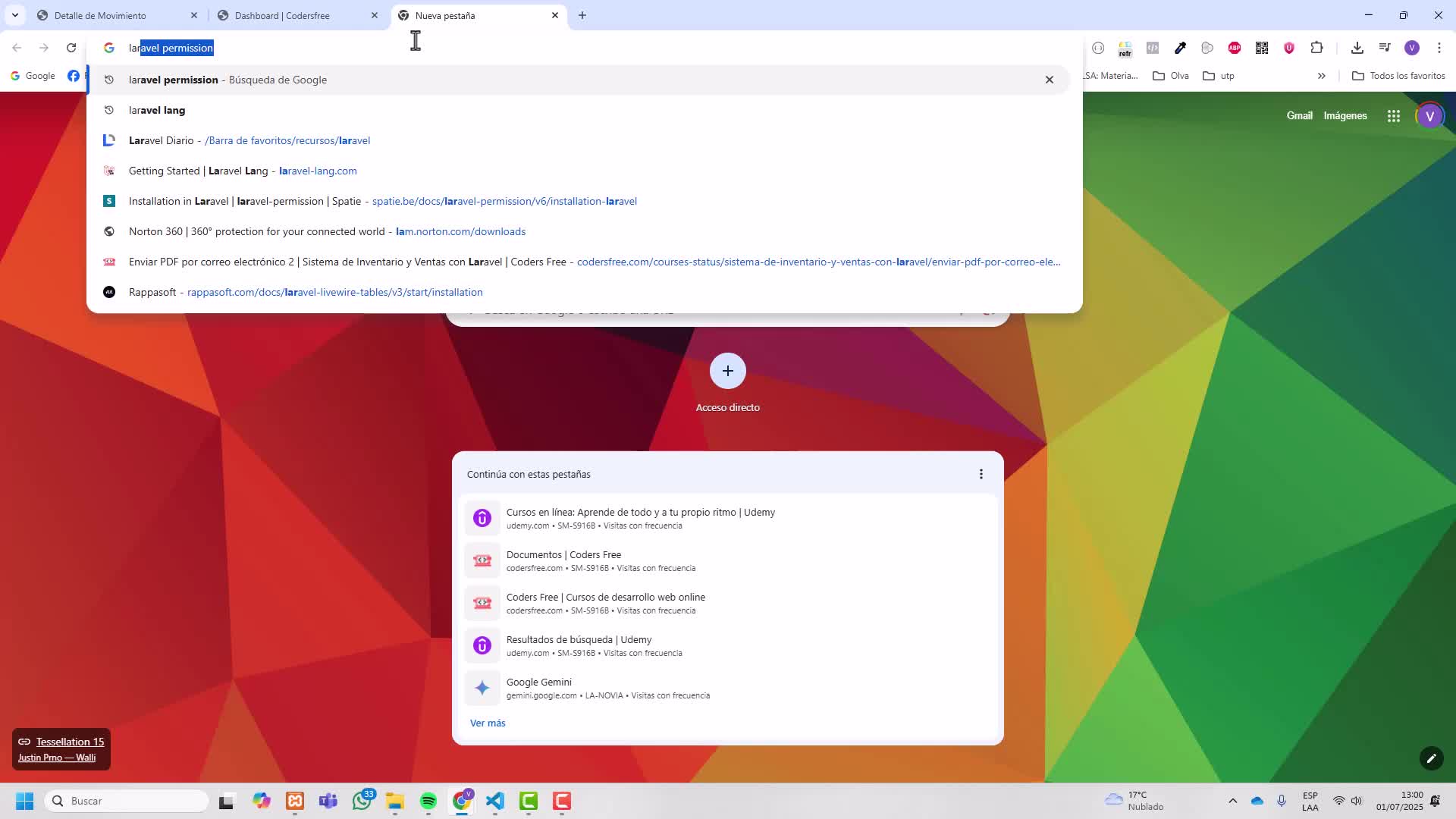Open options for Continúa con estas pestañas
This screenshot has width=1456, height=819.
[x=981, y=474]
